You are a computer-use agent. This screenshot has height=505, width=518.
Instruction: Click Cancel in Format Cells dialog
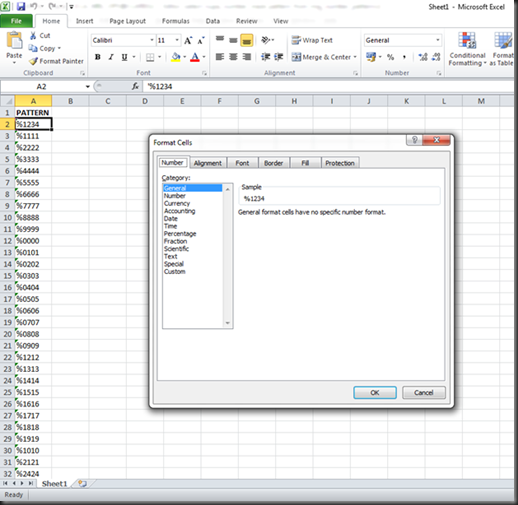click(424, 393)
